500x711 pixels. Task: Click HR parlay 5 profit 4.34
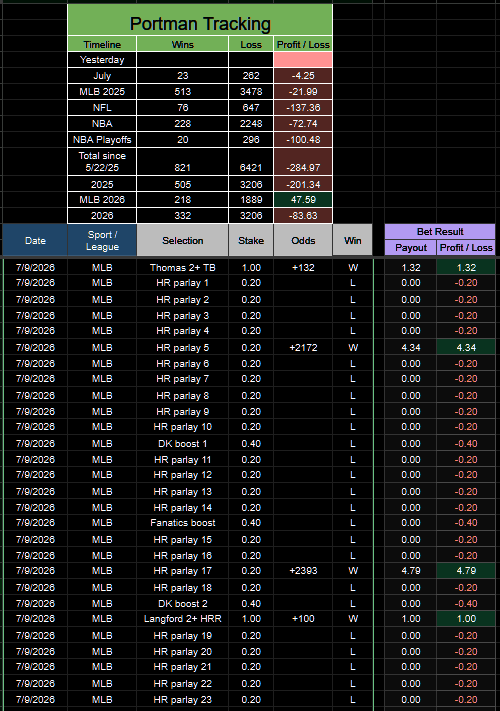466,347
